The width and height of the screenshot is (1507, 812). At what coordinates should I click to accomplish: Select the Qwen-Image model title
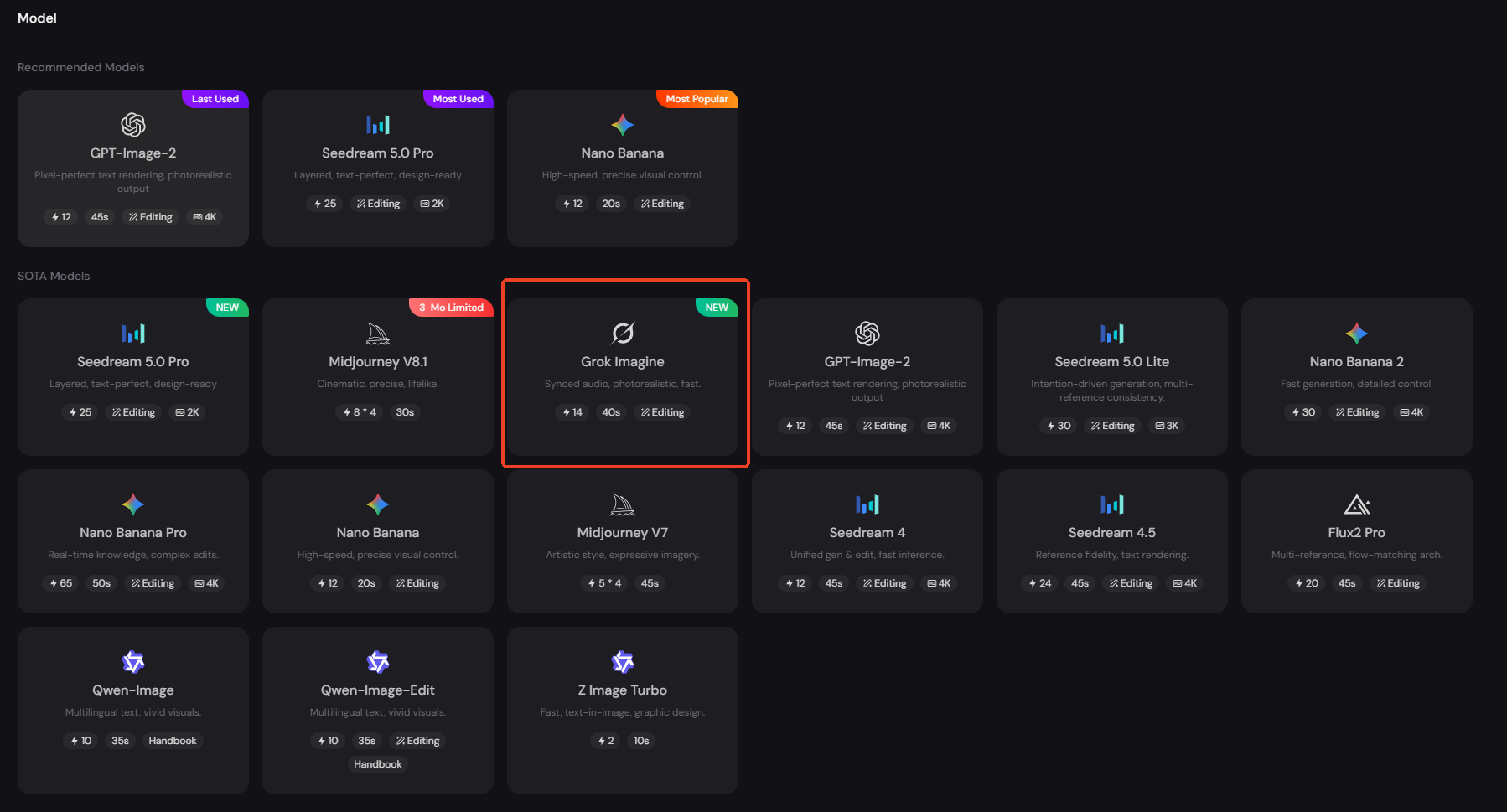(x=133, y=690)
